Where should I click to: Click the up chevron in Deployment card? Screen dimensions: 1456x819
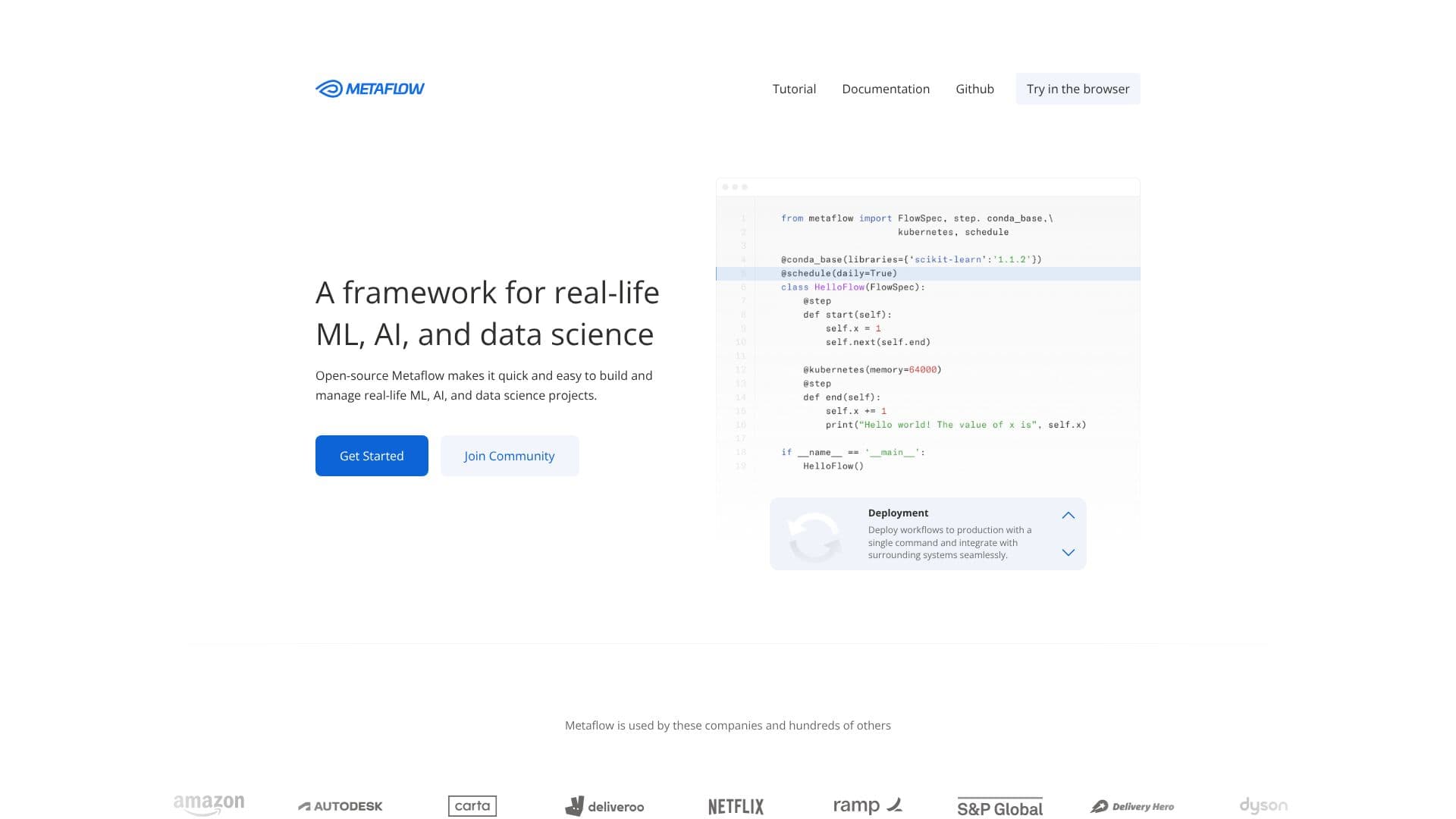click(1068, 516)
